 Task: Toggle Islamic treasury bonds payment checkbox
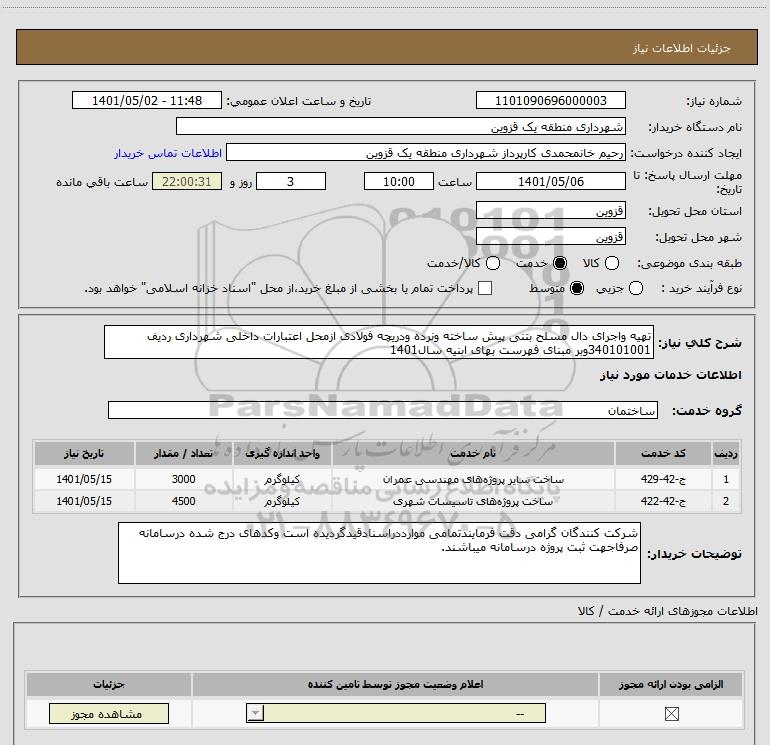[x=485, y=288]
